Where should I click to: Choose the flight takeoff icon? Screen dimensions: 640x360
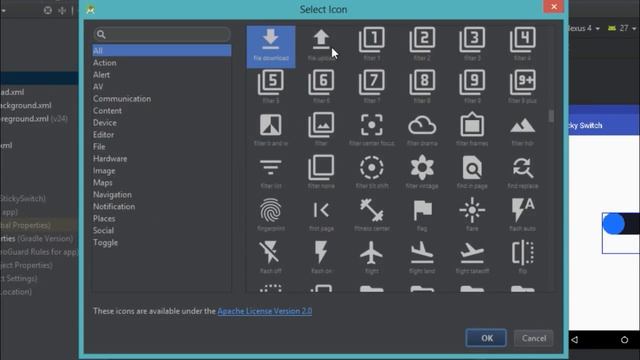tap(472, 253)
